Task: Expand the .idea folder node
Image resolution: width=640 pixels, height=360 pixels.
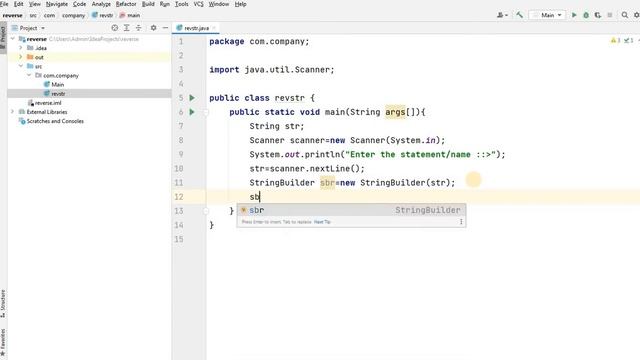Action: pos(20,48)
